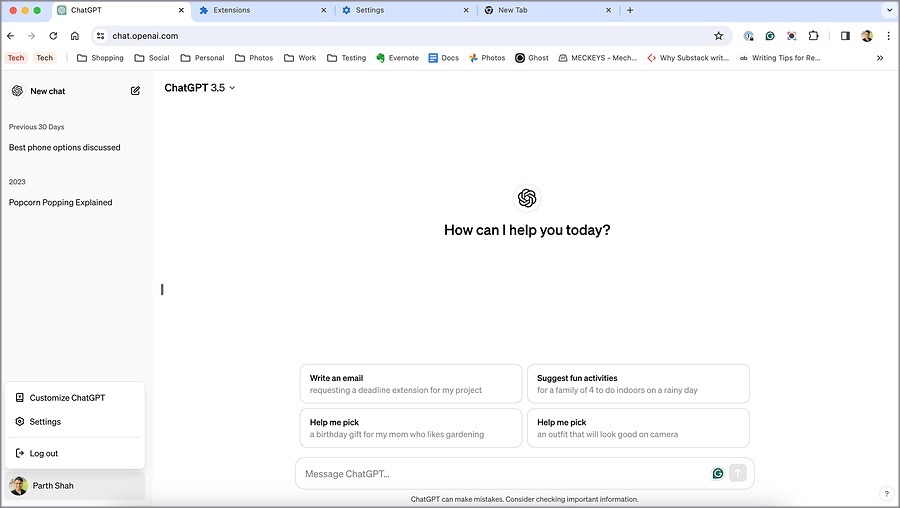The height and width of the screenshot is (508, 900).
Task: Select Help me pick birthday gift suggestion
Action: pyautogui.click(x=411, y=428)
